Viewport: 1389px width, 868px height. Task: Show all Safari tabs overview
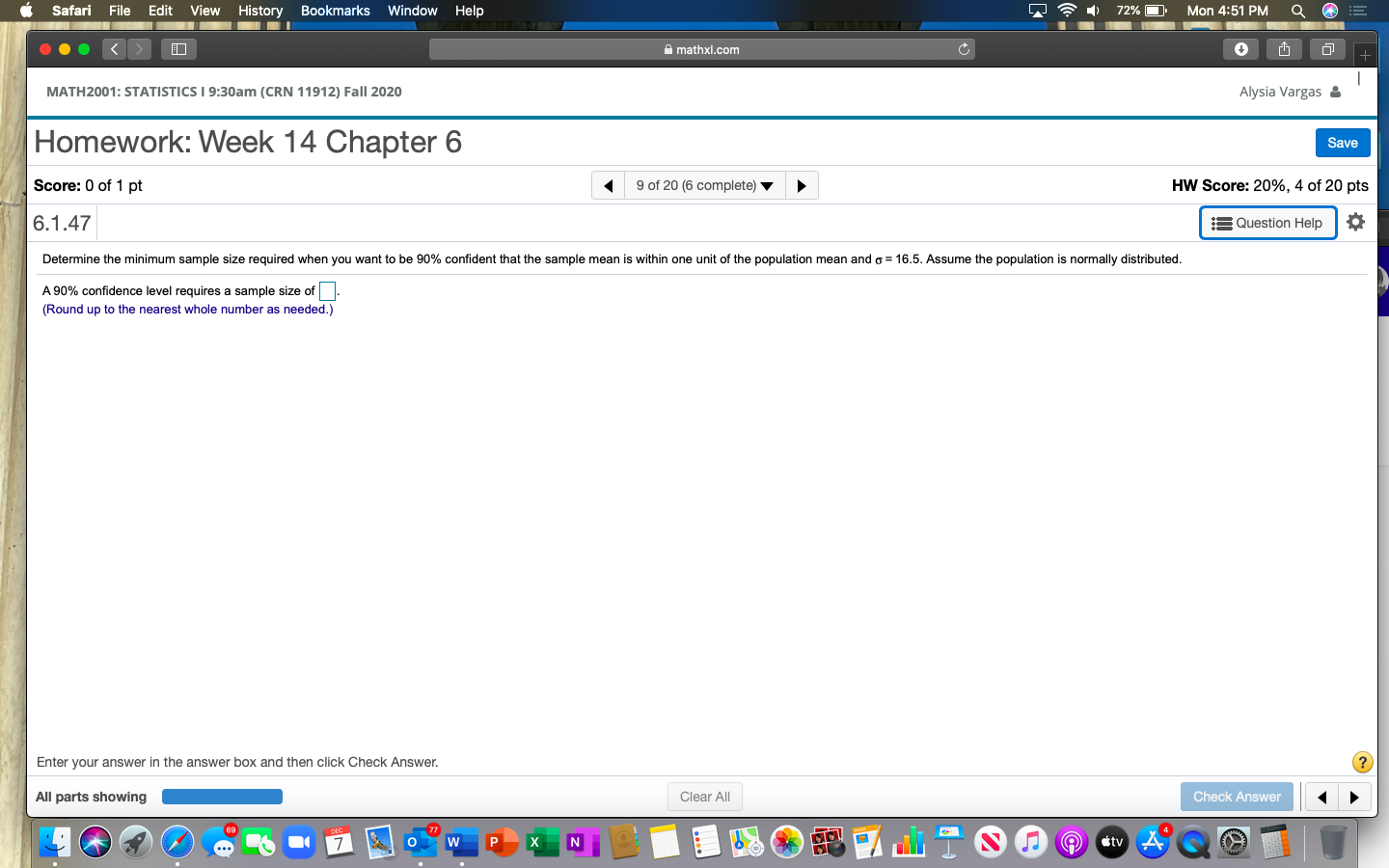pos(1327,49)
